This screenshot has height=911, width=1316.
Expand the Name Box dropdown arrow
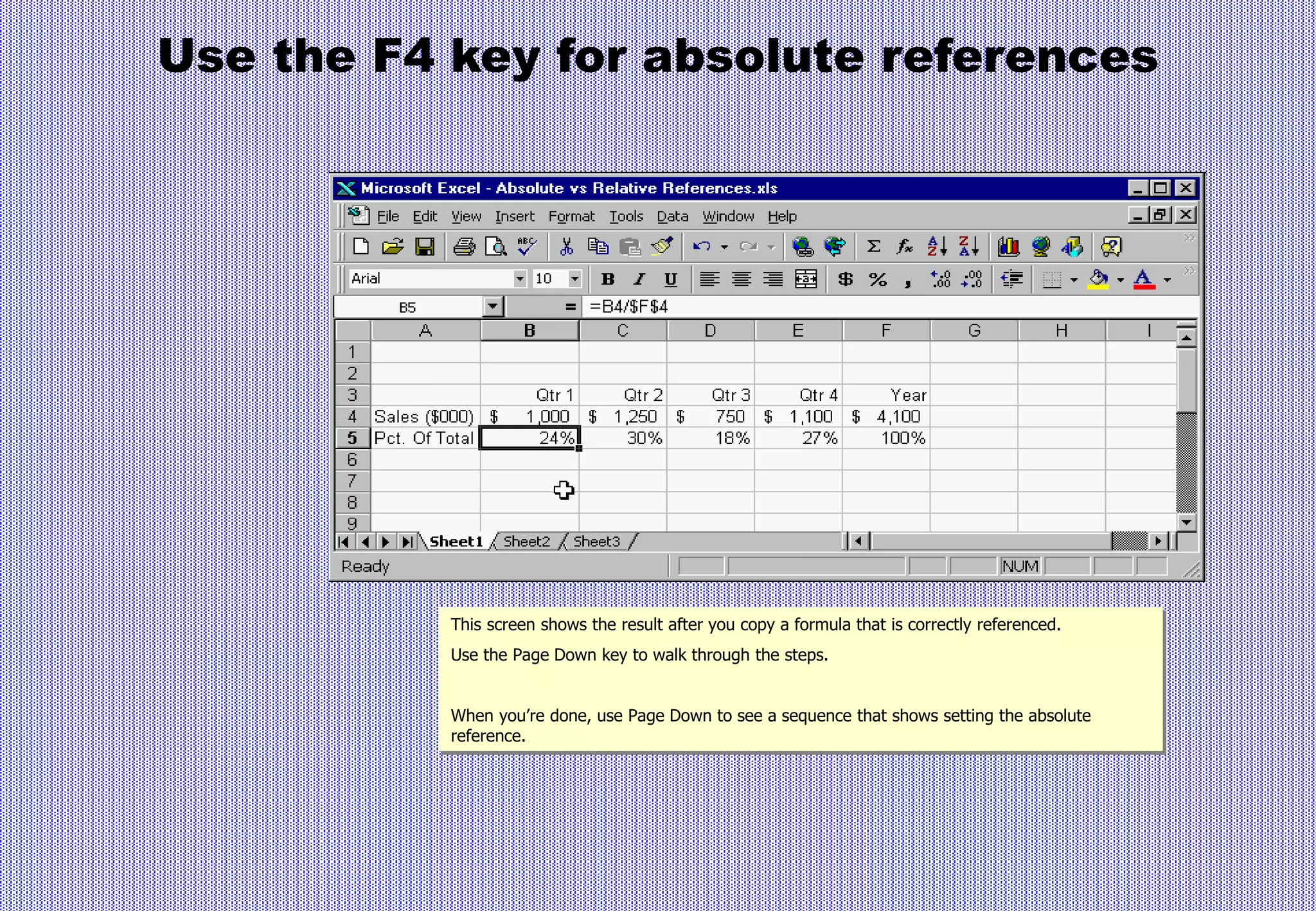pyautogui.click(x=493, y=307)
